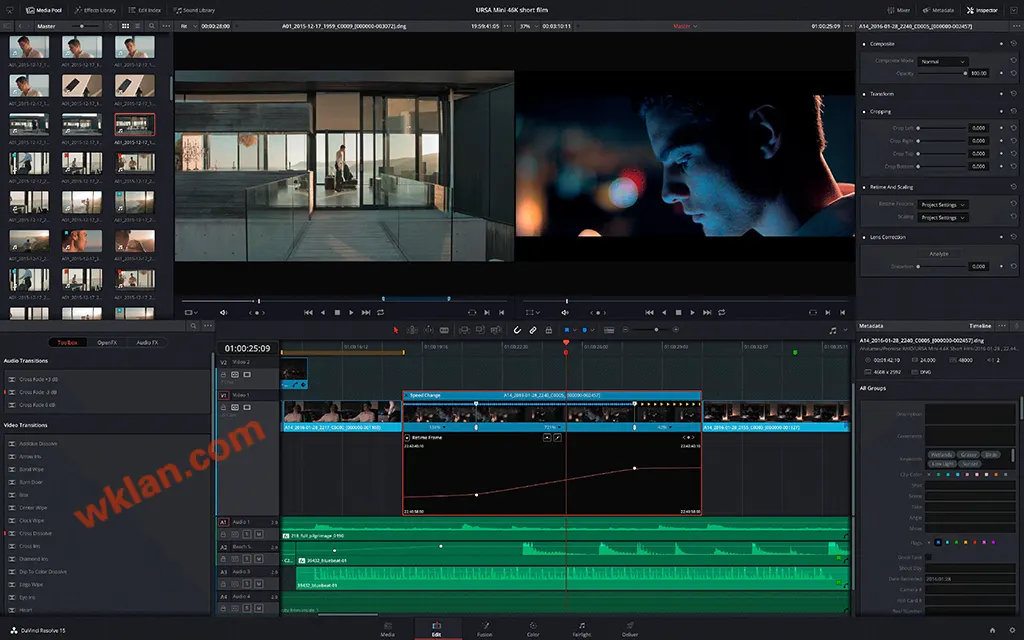The image size is (1024, 640).
Task: Select the red-highlighted media pool thumbnail
Action: click(x=135, y=124)
